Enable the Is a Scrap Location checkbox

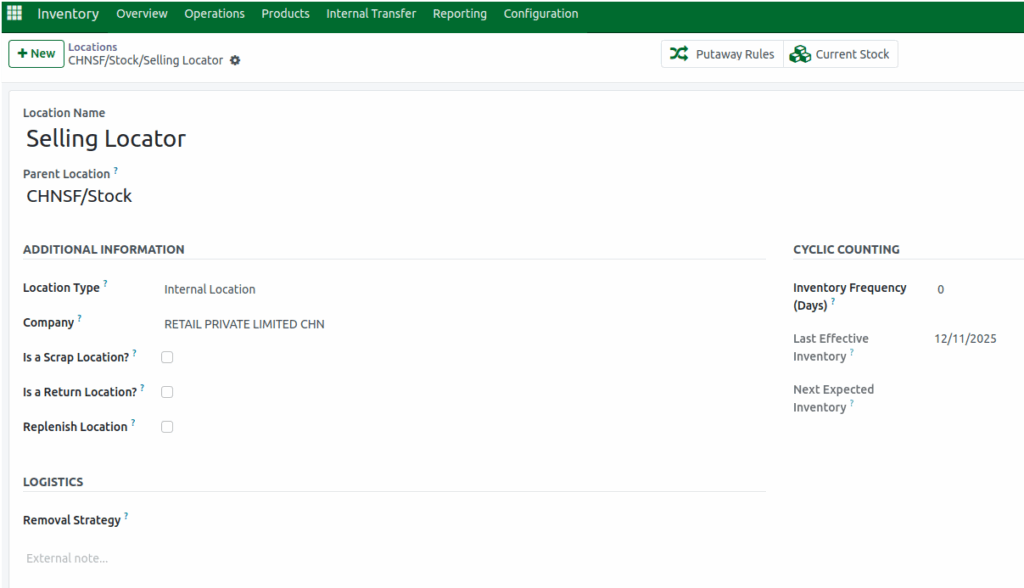166,356
